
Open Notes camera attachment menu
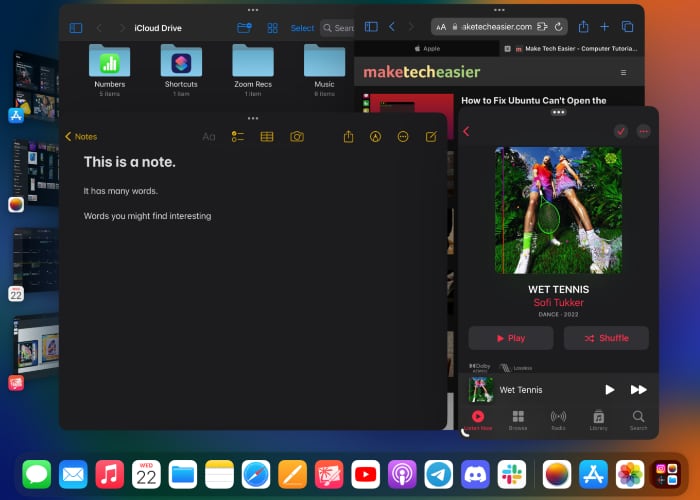click(x=297, y=137)
